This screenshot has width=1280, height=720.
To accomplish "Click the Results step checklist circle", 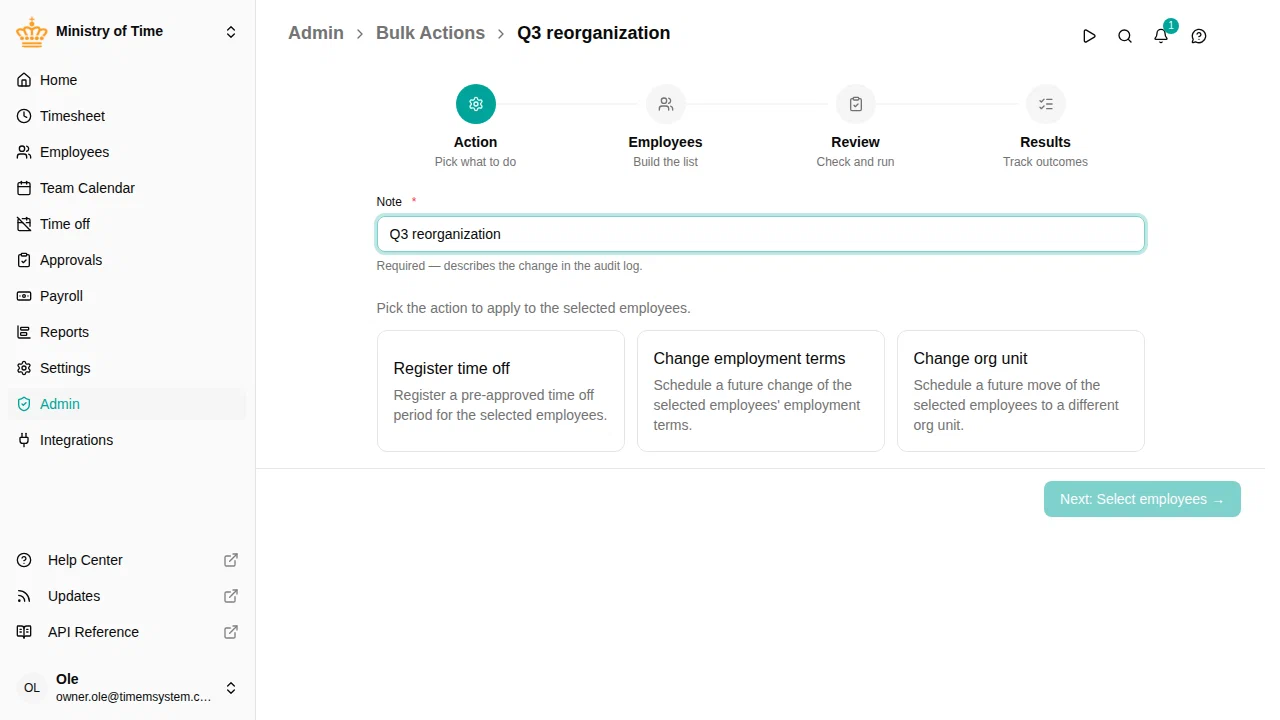I will click(x=1046, y=104).
